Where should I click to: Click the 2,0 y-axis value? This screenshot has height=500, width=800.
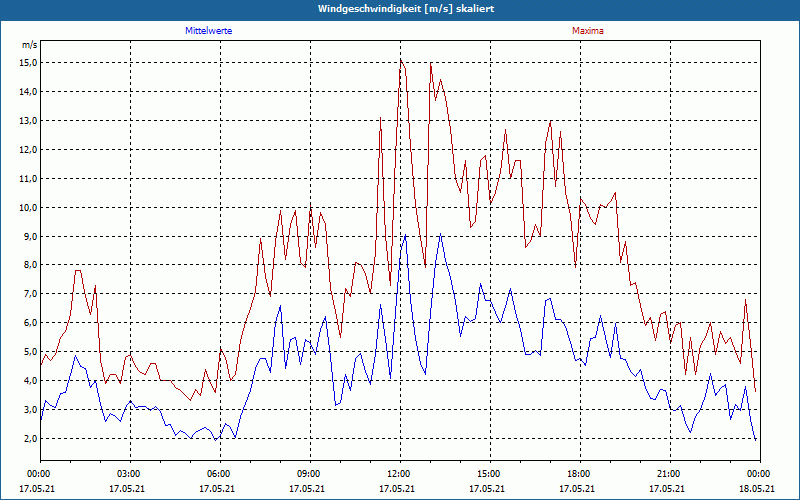click(x=31, y=439)
